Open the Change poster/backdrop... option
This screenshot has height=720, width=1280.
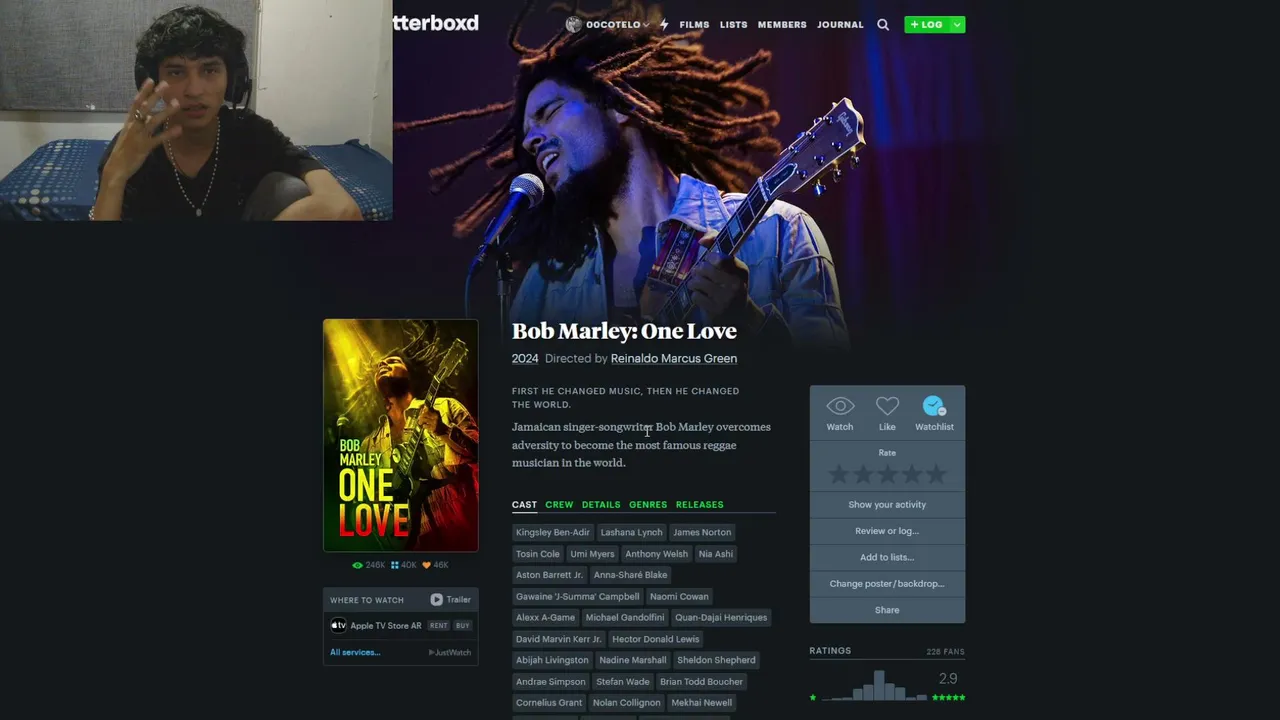[x=887, y=583]
